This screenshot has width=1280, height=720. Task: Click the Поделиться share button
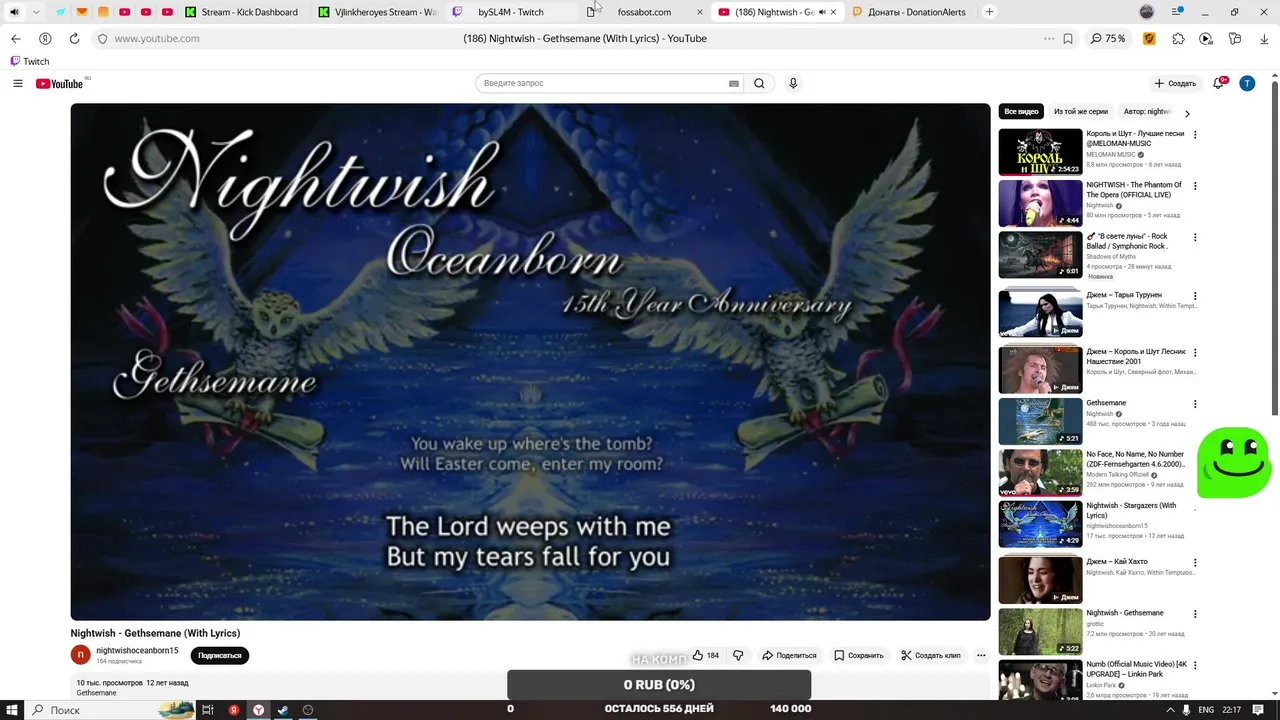[x=789, y=655]
